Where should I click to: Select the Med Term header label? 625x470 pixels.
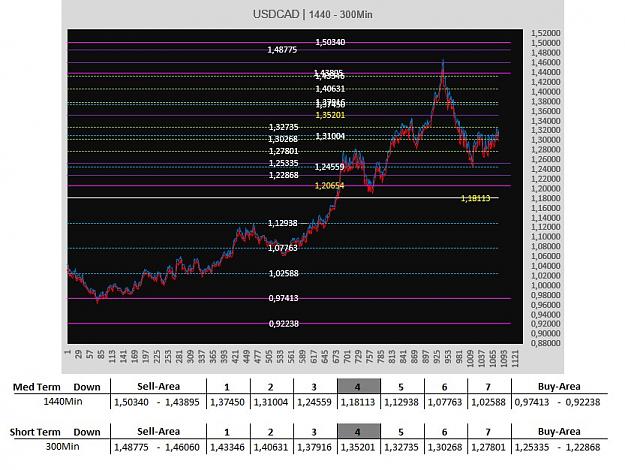[37, 387]
